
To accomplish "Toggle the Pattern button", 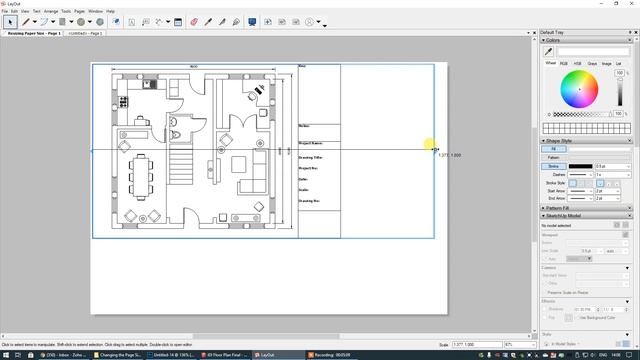I will point(553,158).
